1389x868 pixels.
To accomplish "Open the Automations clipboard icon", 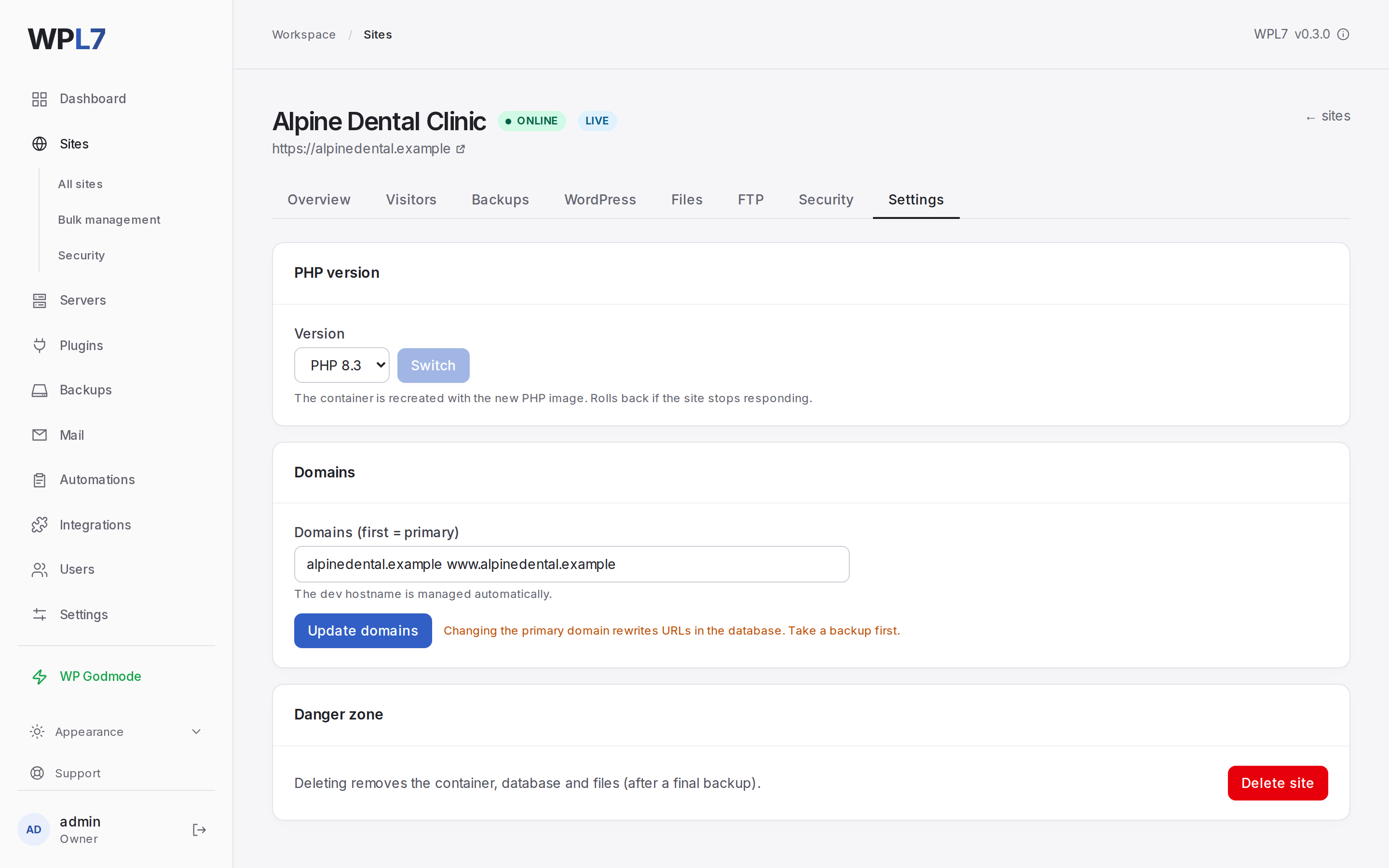I will point(39,480).
